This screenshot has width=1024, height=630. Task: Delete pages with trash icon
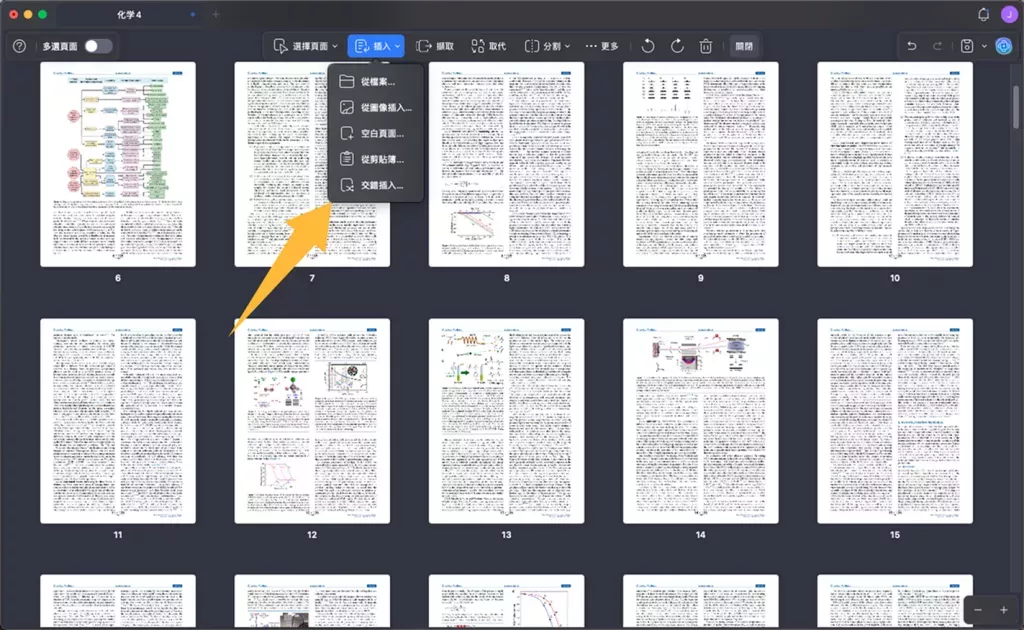click(x=706, y=46)
